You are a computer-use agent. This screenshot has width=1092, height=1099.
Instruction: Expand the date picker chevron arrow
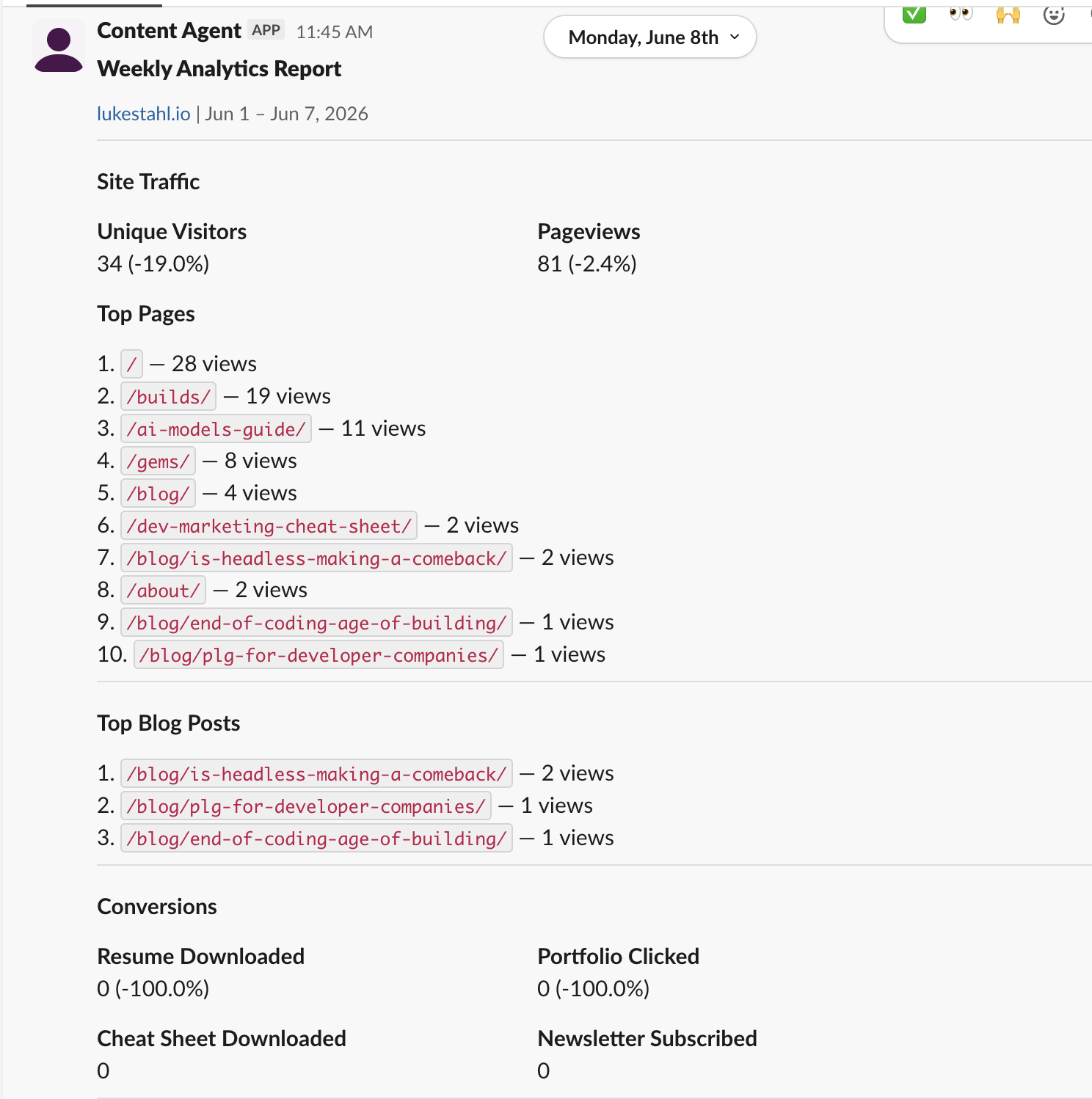[735, 37]
